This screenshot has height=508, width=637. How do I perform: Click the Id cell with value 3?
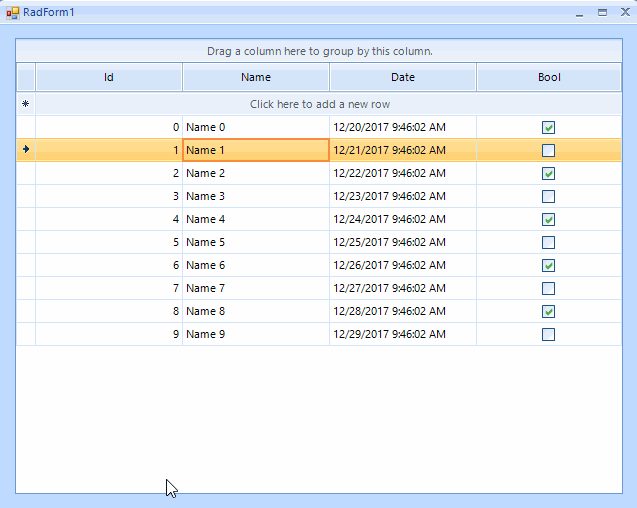click(x=109, y=196)
